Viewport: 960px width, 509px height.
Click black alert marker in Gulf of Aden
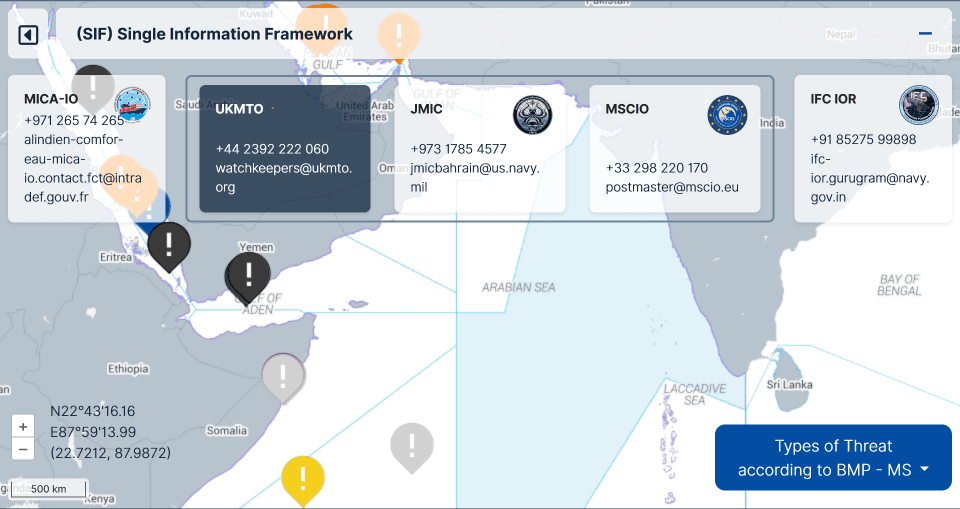(x=248, y=273)
